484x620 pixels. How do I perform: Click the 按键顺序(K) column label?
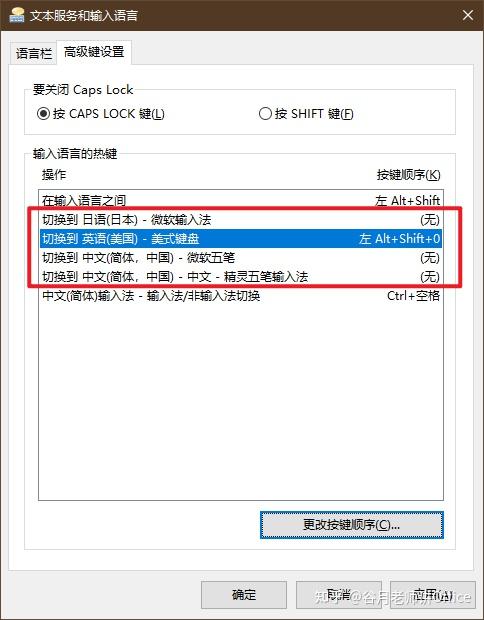(408, 174)
